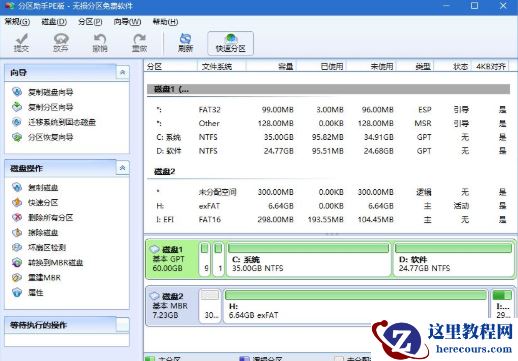The height and width of the screenshot is (361, 518).
Task: Click the 4KB对齐 column header
Action: point(491,67)
